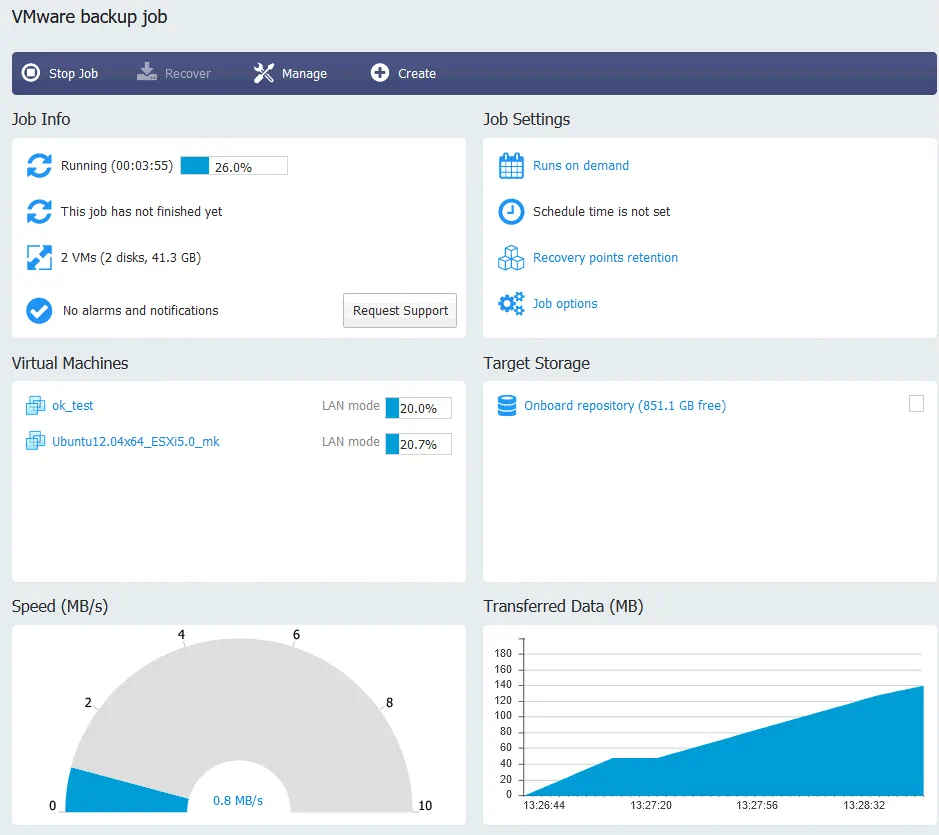Viewport: 939px width, 835px height.
Task: Click the Runs on demand link
Action: [x=581, y=166]
